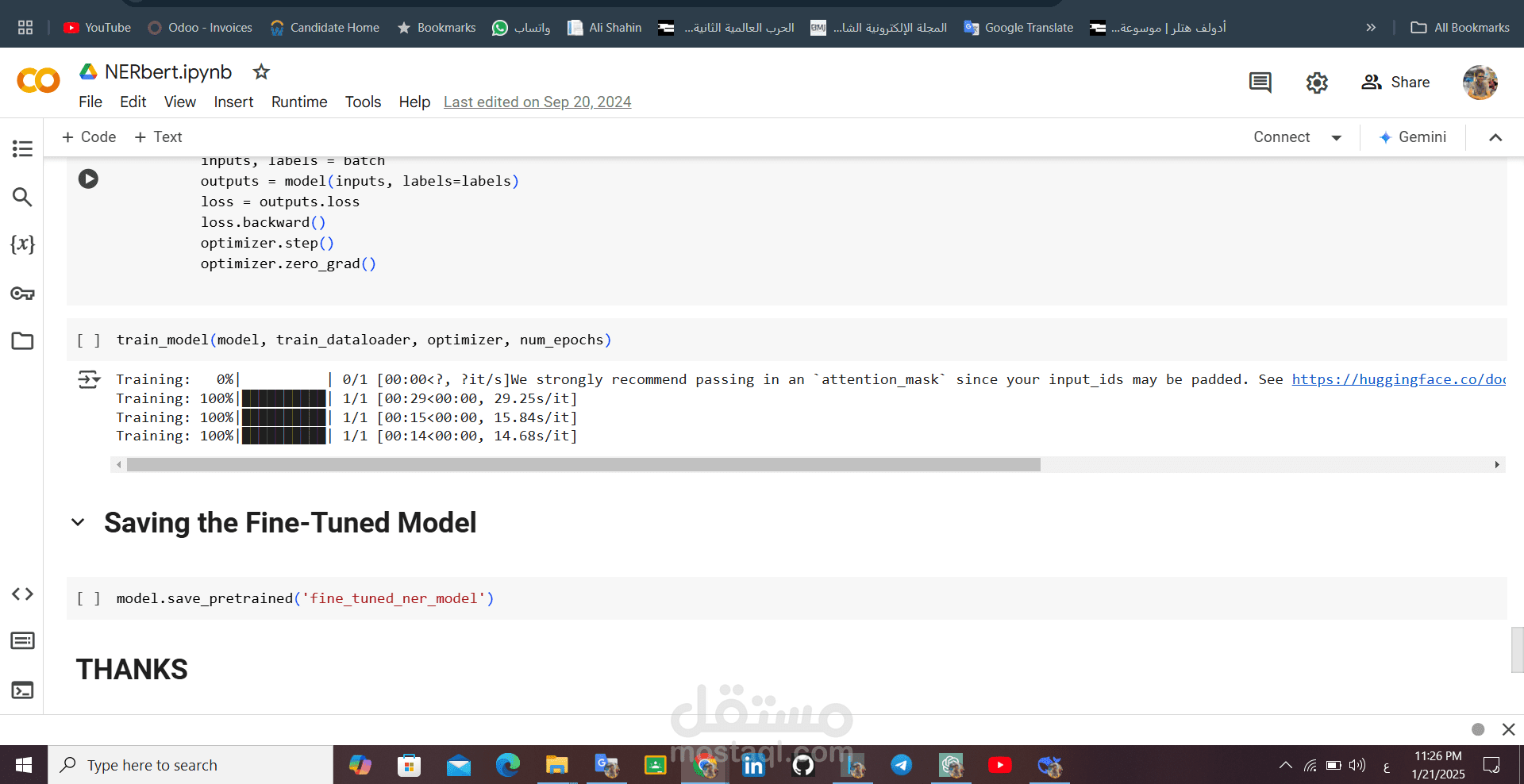Open the Variables {x} panel
Image resolution: width=1524 pixels, height=784 pixels.
click(22, 244)
